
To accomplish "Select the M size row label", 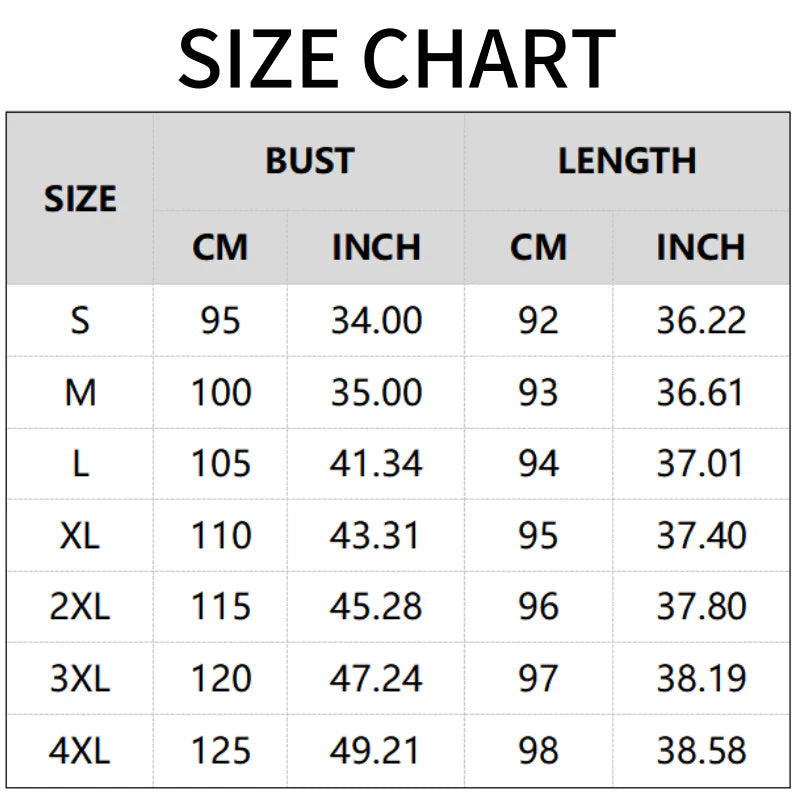I will [80, 393].
